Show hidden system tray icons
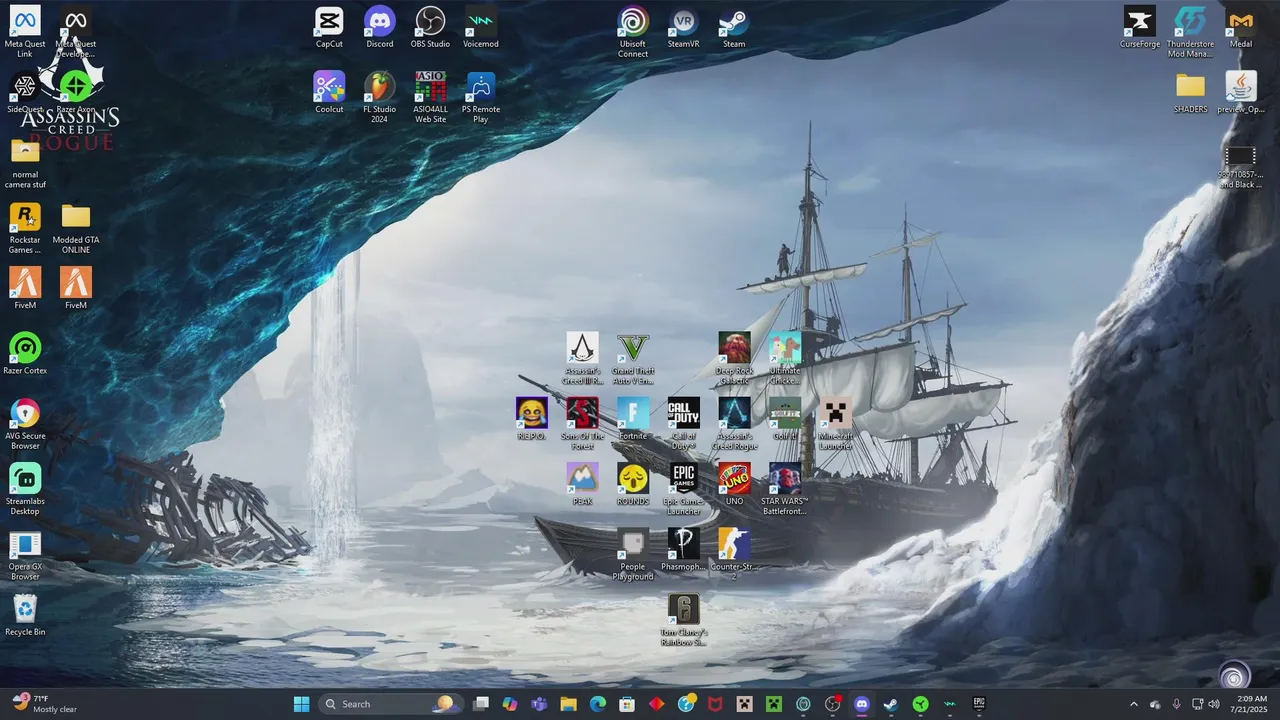Image resolution: width=1280 pixels, height=720 pixels. click(1133, 704)
